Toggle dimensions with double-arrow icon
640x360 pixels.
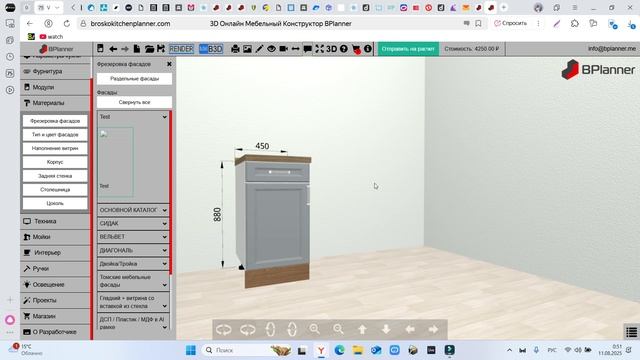point(295,49)
